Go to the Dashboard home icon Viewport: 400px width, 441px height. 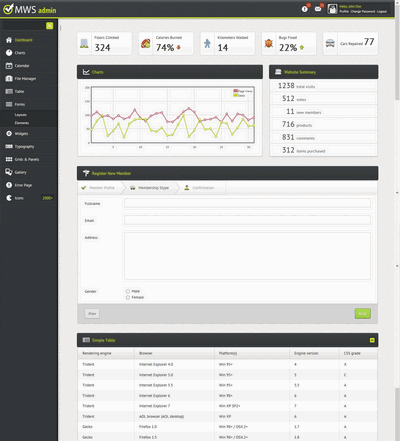coord(9,40)
